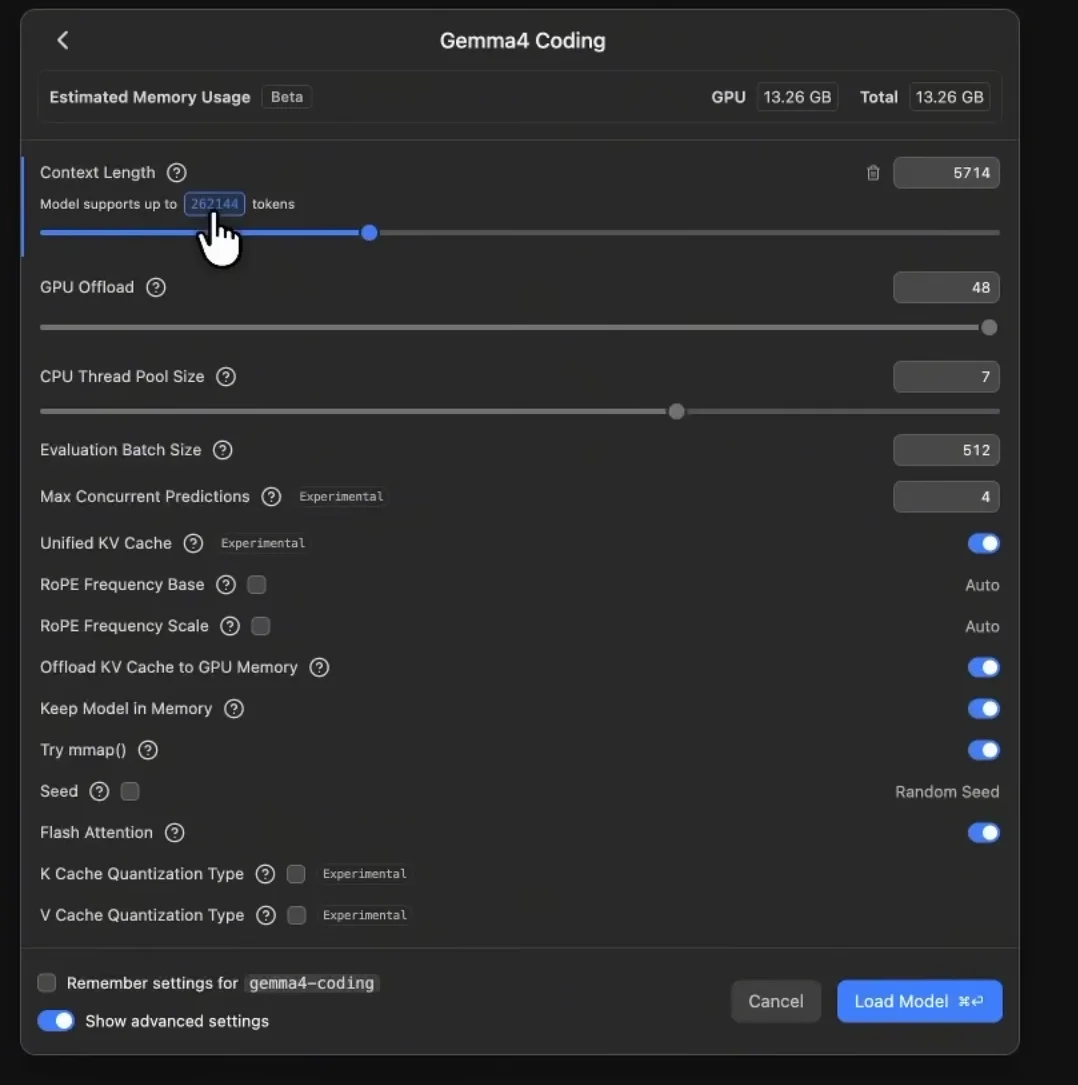
Task: Open Keep Model in Memory help icon
Action: pos(234,709)
